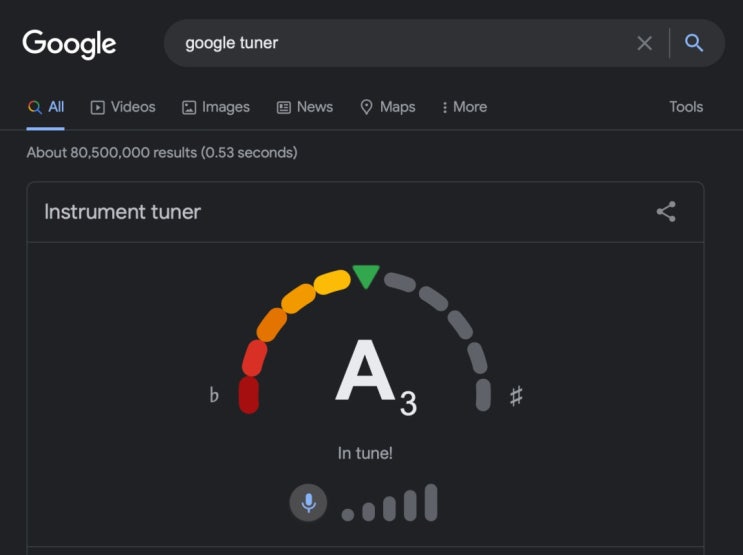Open the Images tab
Screen dimensions: 743x555
point(216,107)
